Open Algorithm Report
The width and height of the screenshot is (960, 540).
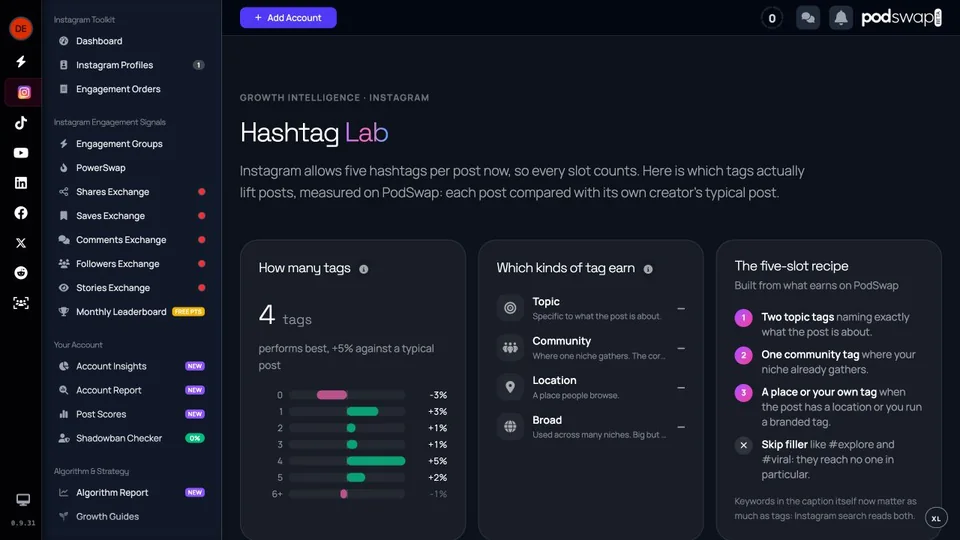coord(131,493)
